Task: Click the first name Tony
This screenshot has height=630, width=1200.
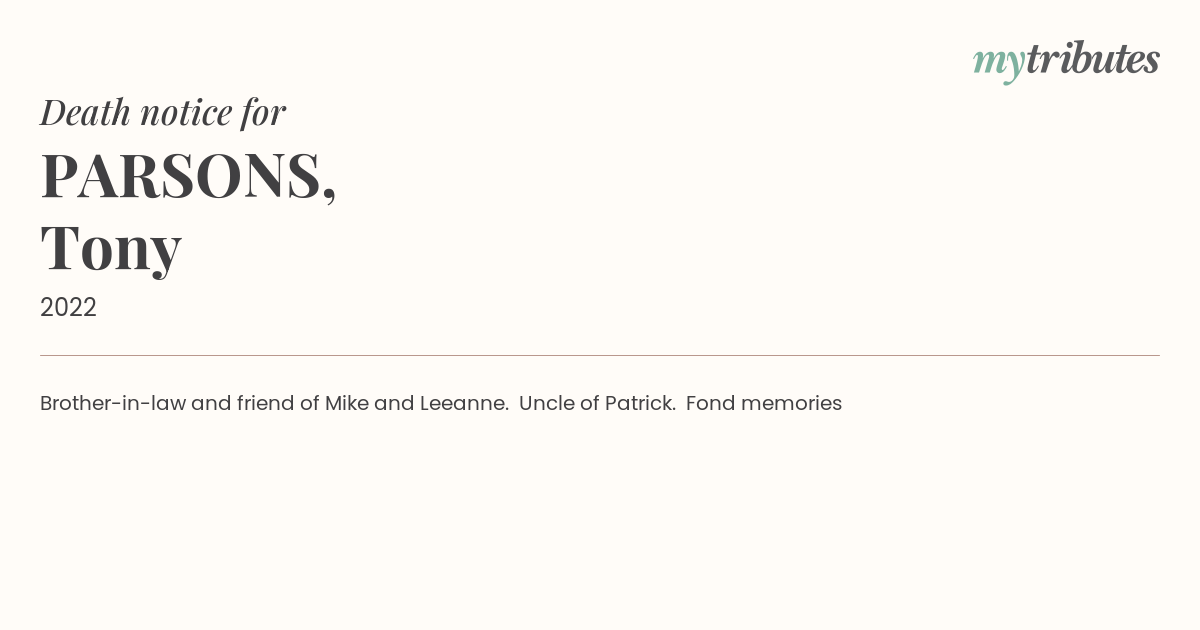Action: tap(111, 248)
